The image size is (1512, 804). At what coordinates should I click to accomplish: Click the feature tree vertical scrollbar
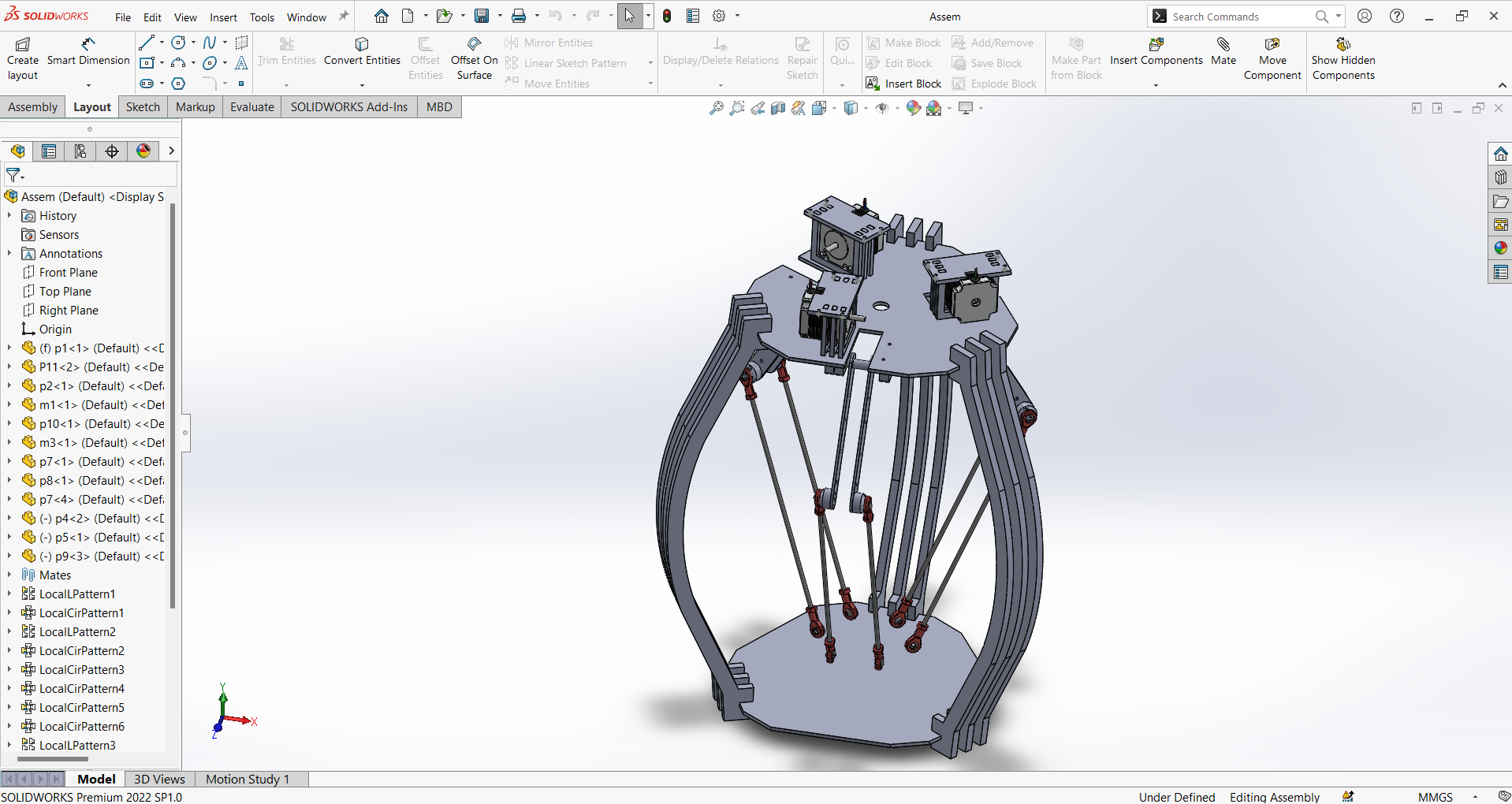point(172,406)
